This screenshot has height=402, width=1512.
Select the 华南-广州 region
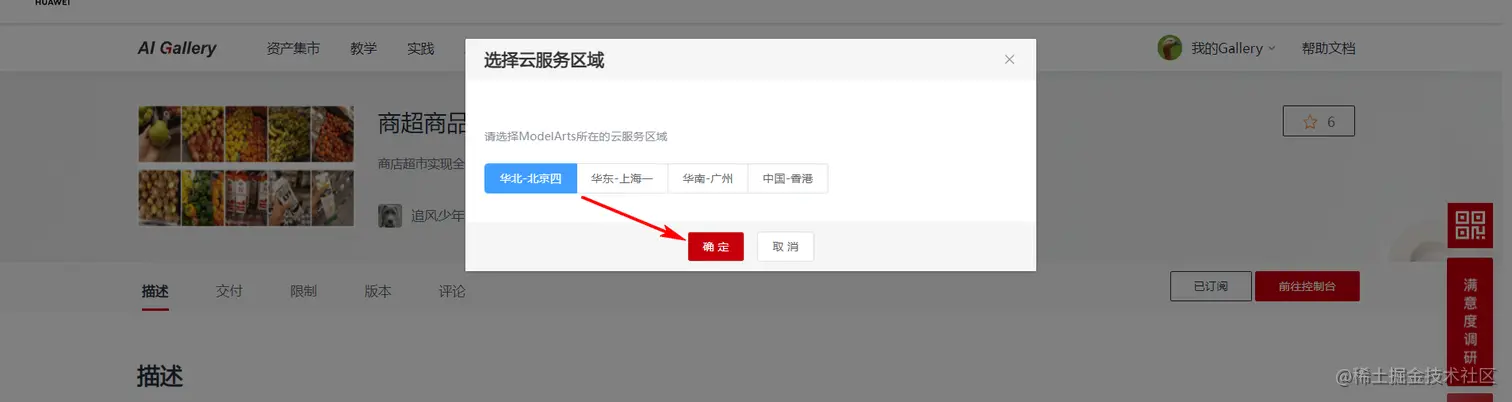click(708, 179)
